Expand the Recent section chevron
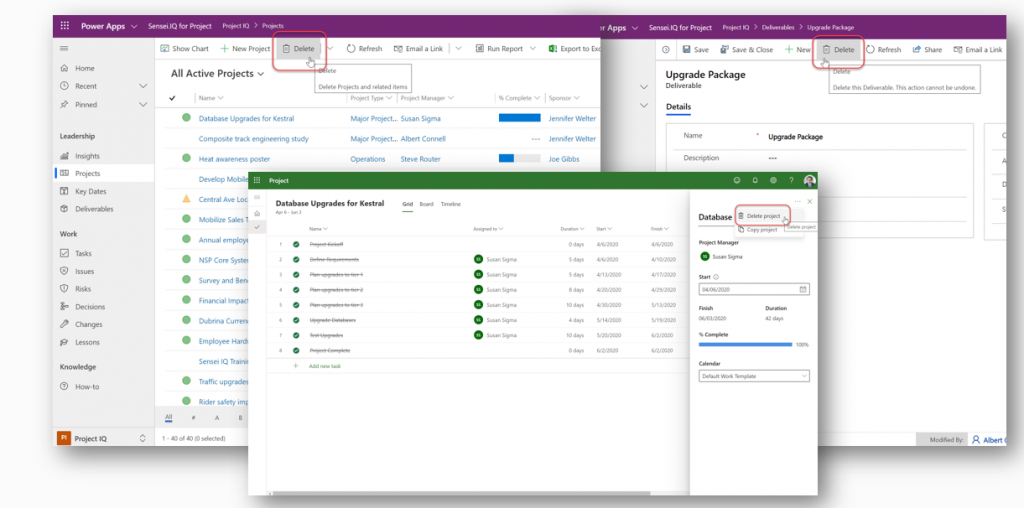1024x508 pixels. coord(143,86)
